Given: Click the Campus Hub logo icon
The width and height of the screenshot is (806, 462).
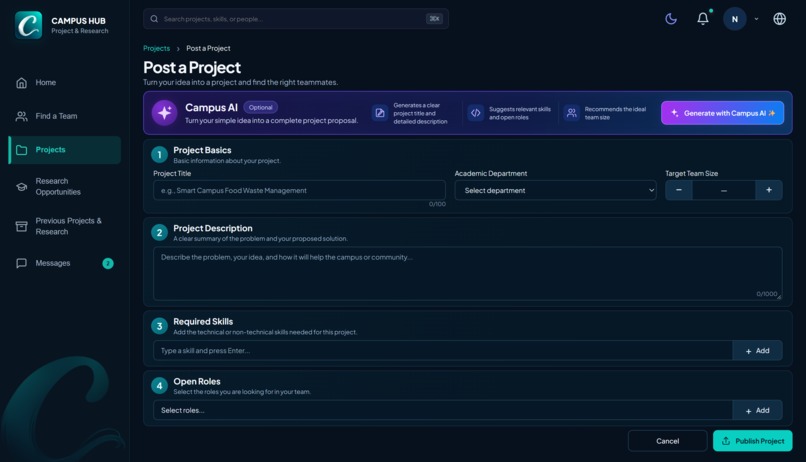Looking at the screenshot, I should click(28, 25).
